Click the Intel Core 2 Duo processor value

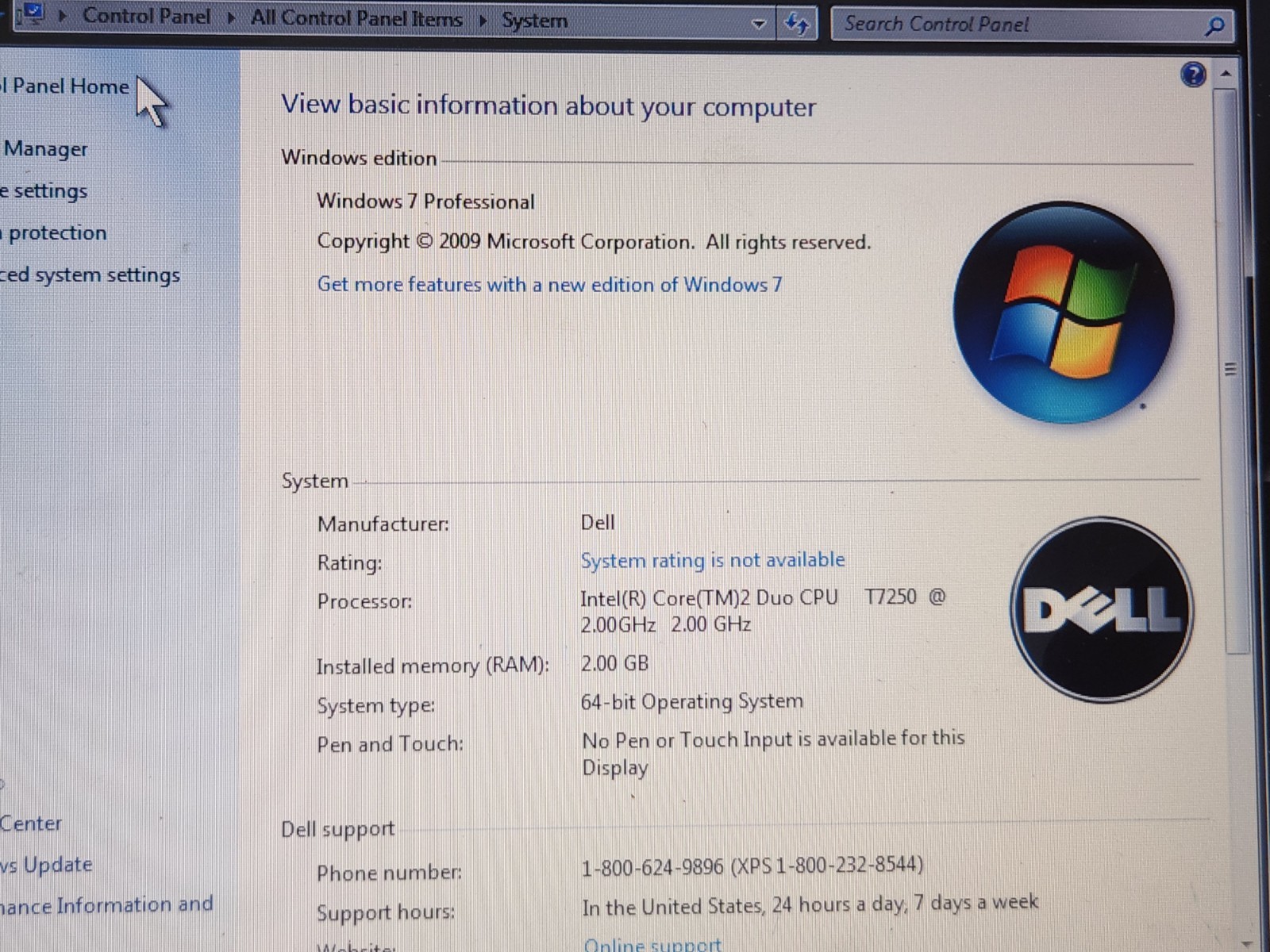[763, 610]
